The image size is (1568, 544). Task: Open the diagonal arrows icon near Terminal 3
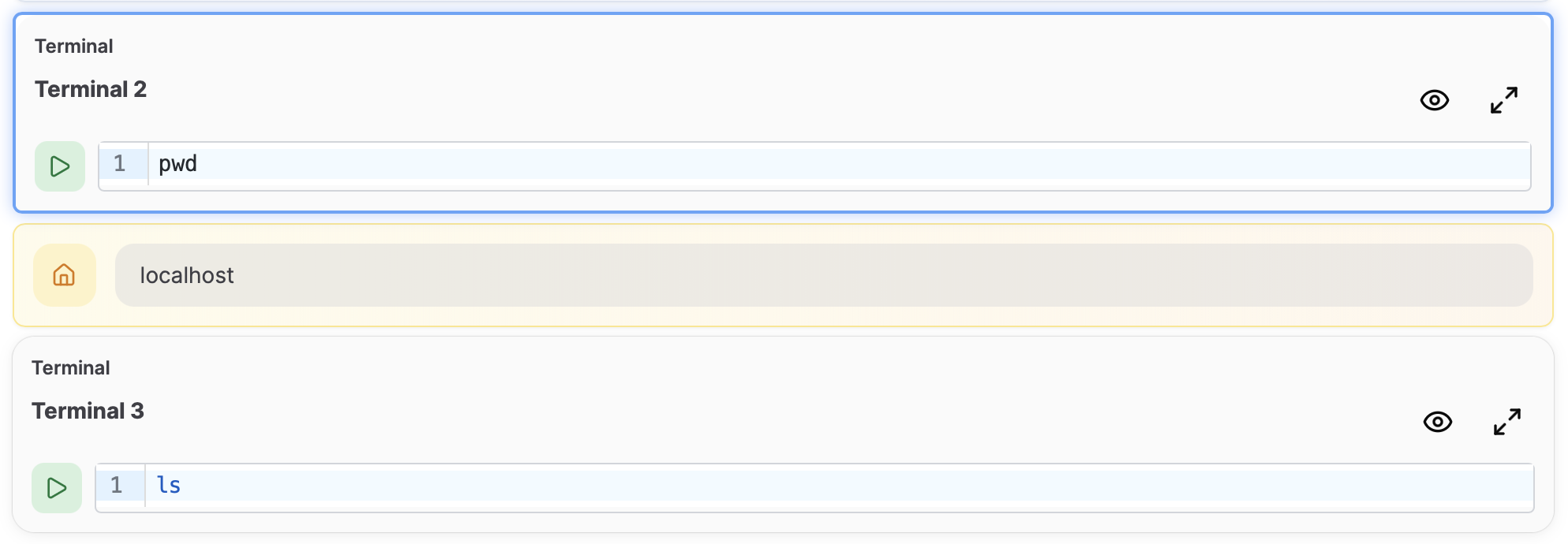[1507, 420]
